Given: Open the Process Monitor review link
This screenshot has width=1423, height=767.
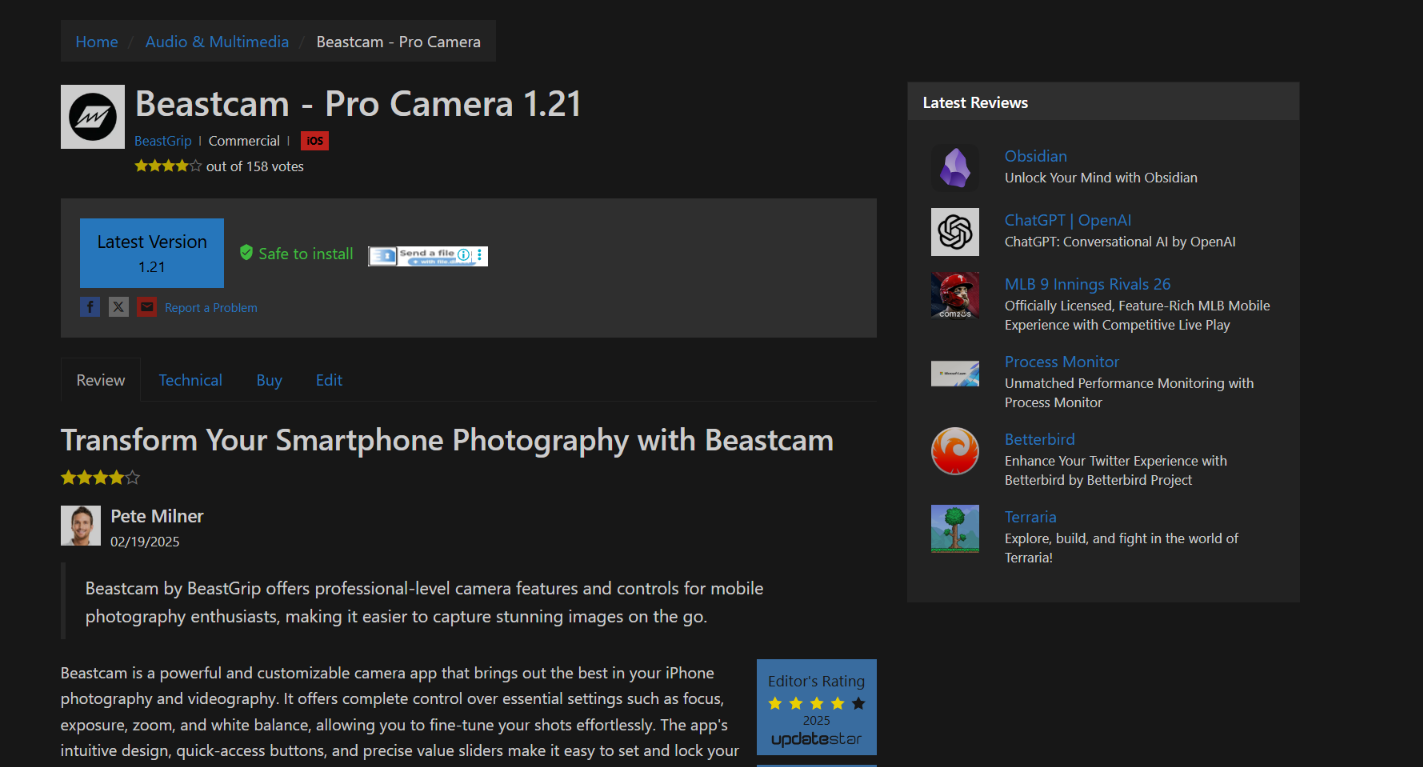Looking at the screenshot, I should pos(1062,362).
